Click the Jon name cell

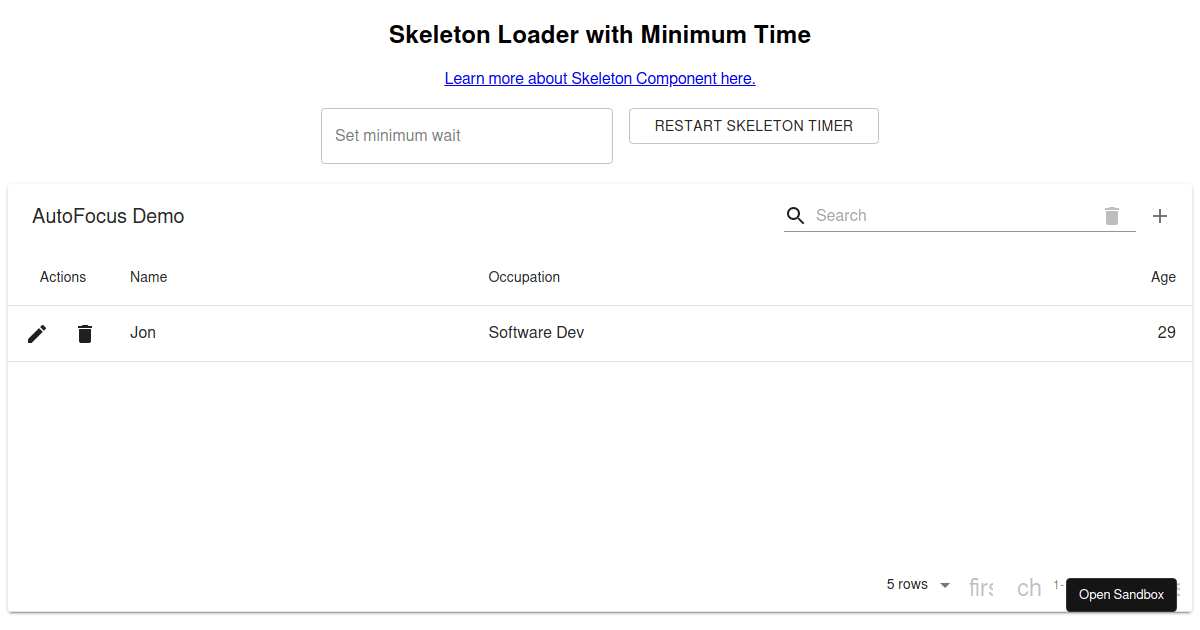coord(143,333)
